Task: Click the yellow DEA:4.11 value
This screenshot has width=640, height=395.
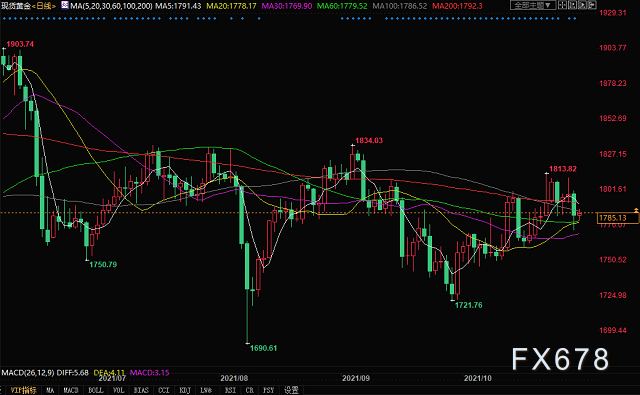Action: [x=109, y=373]
